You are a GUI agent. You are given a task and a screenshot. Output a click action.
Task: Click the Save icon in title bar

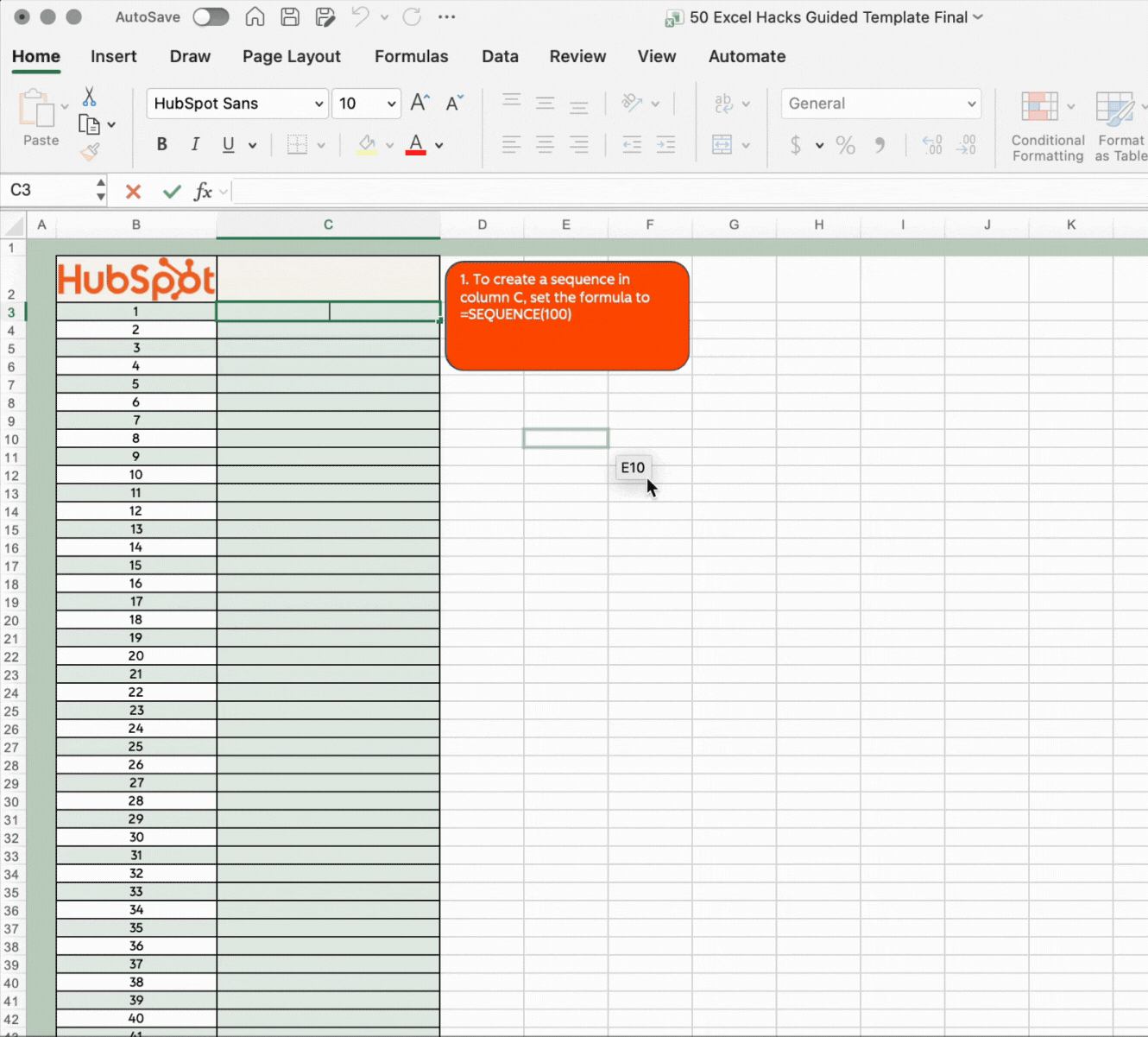pos(290,17)
